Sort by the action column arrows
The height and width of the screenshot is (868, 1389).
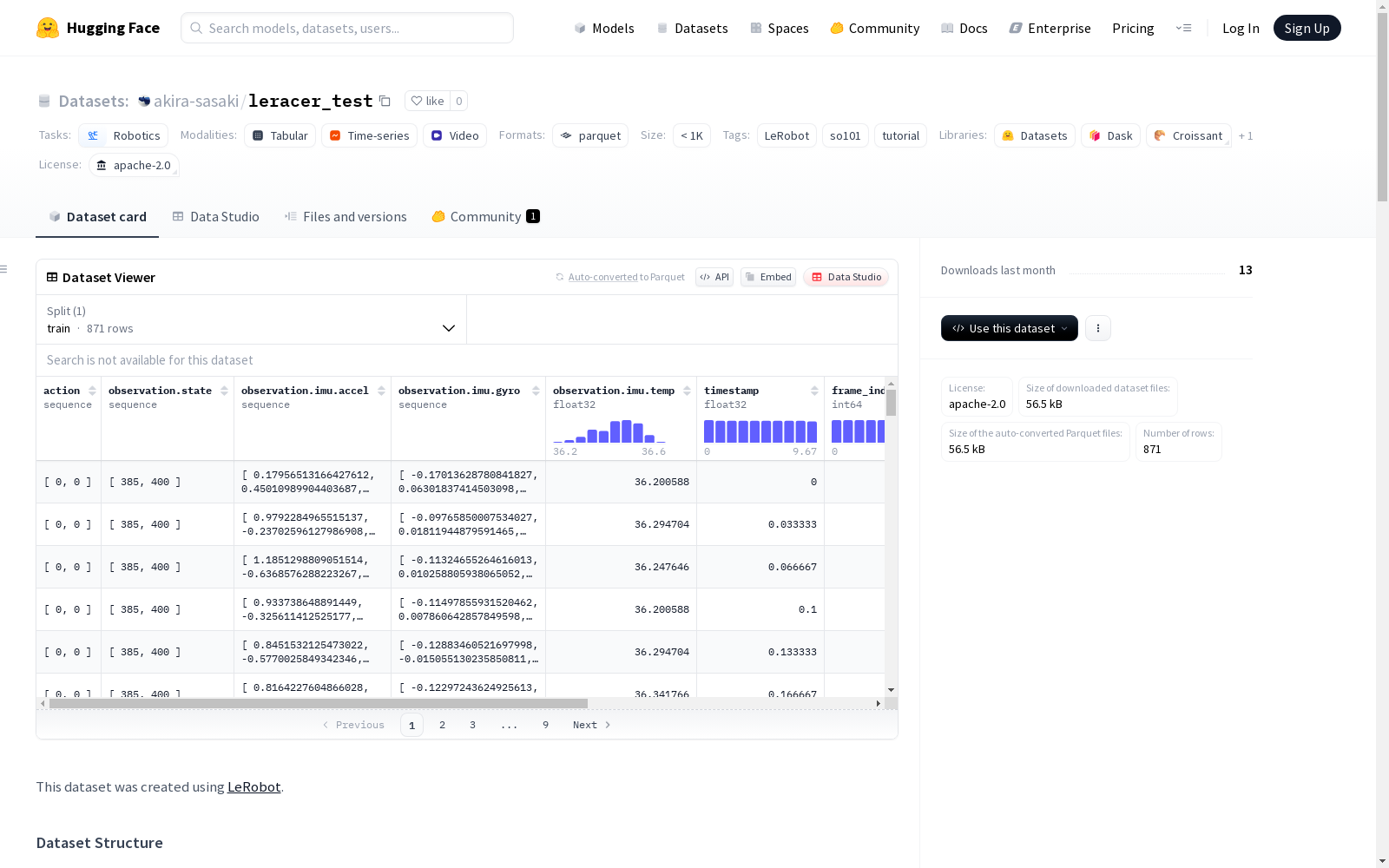click(x=92, y=391)
